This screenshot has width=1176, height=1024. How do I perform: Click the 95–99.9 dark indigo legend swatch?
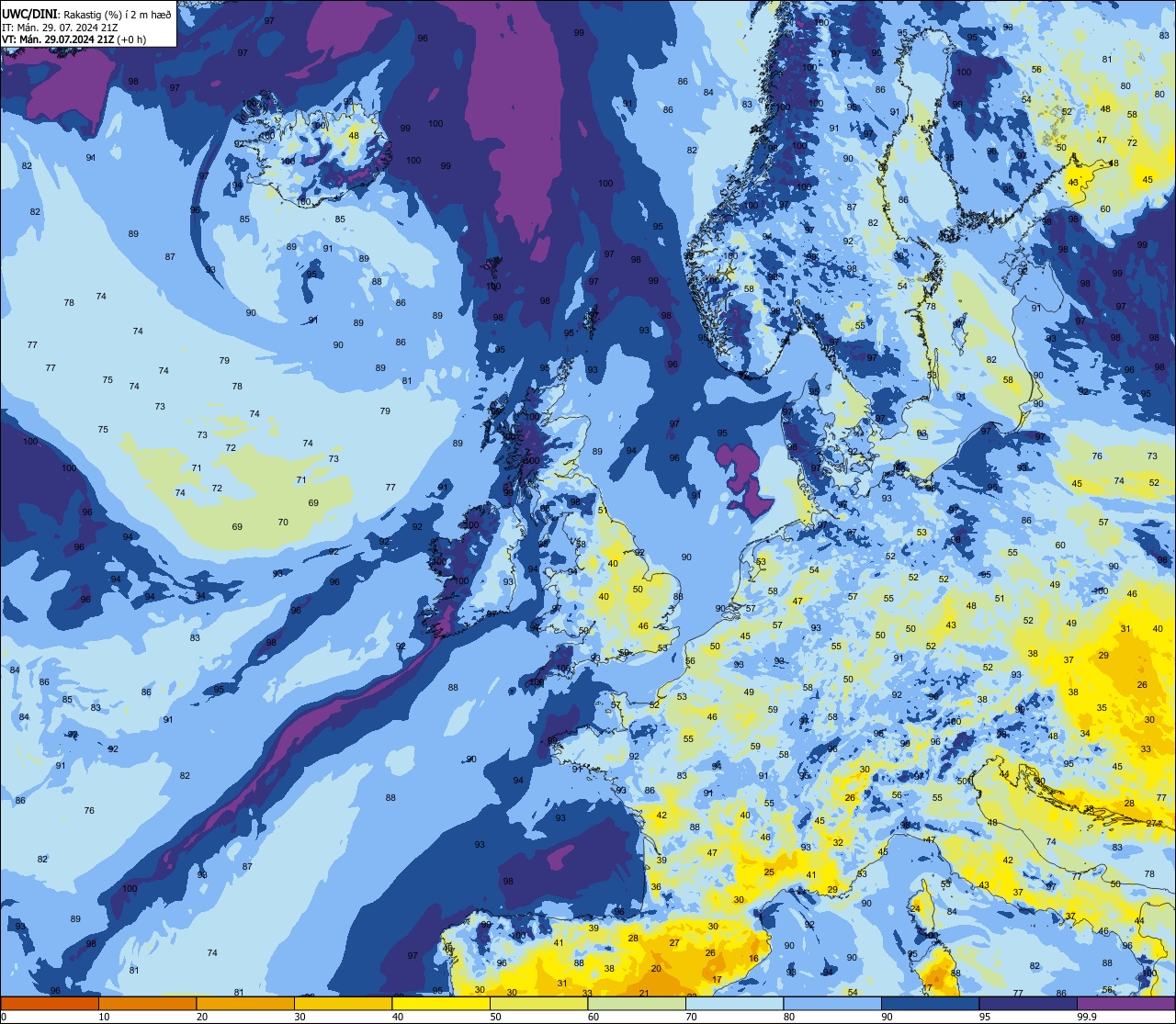click(1028, 1003)
